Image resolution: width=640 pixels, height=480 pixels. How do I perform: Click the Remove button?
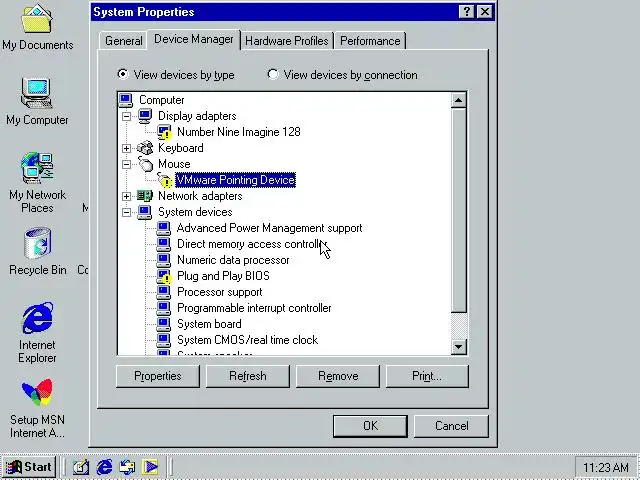pyautogui.click(x=338, y=376)
